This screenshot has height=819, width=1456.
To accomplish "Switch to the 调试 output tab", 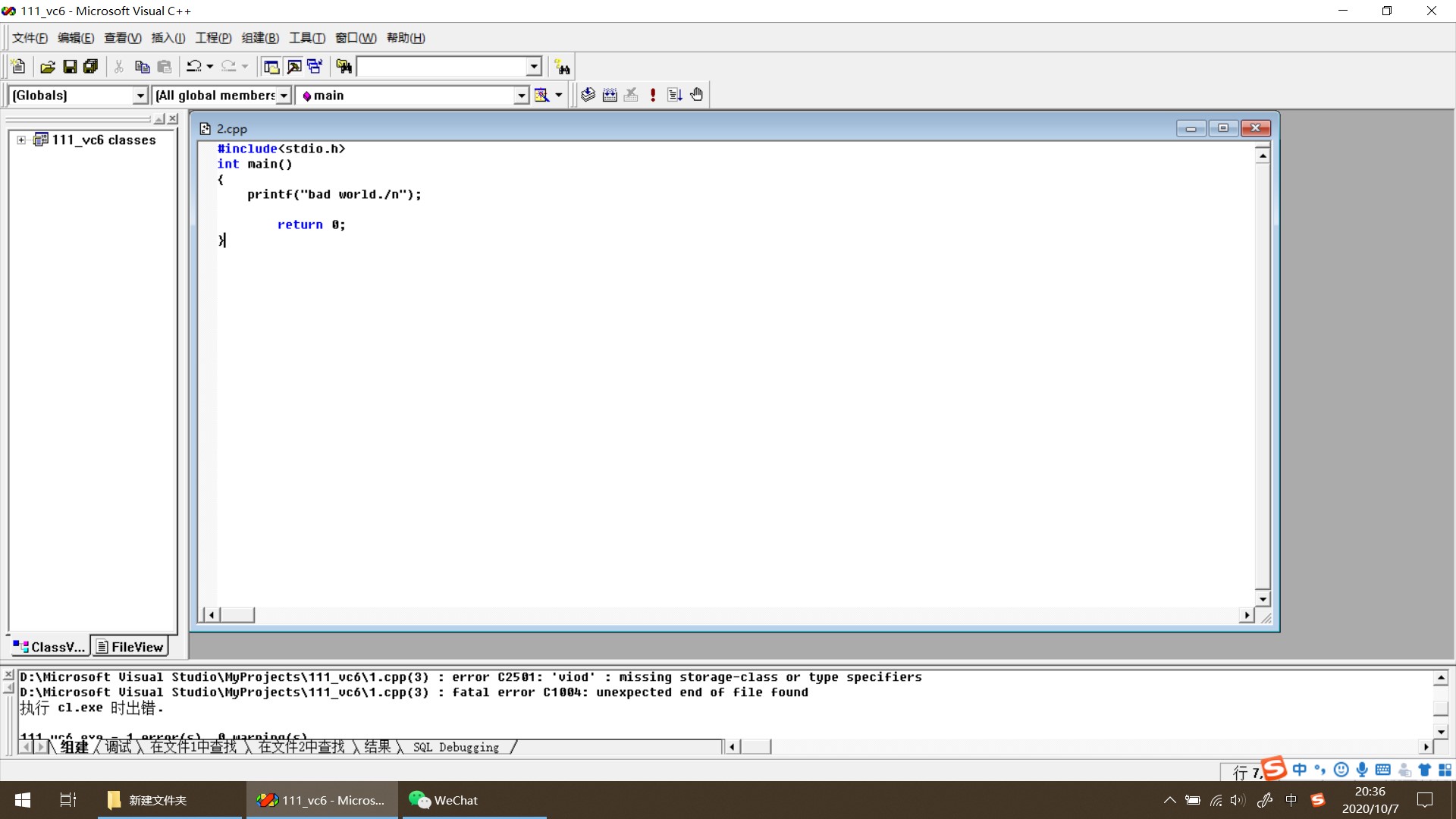I will [x=118, y=747].
